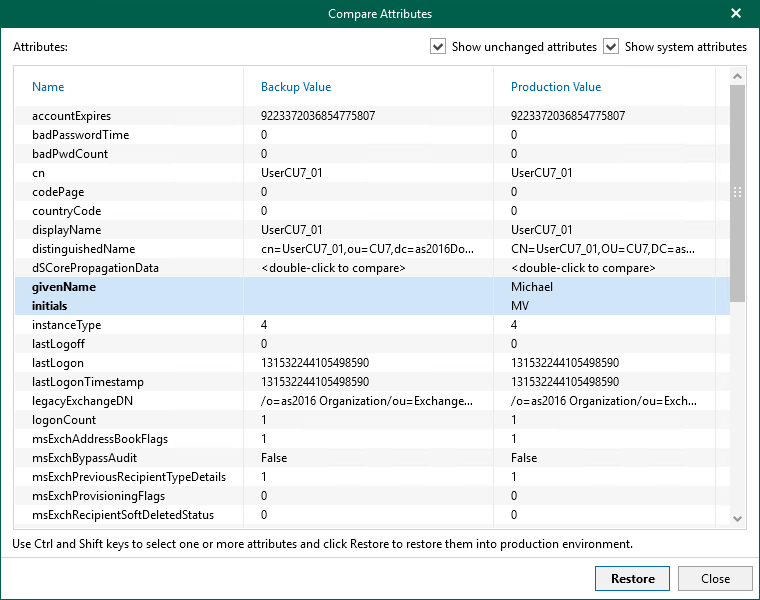Select the distinguishedName attribute row
Image resolution: width=760 pixels, height=600 pixels.
[x=83, y=249]
